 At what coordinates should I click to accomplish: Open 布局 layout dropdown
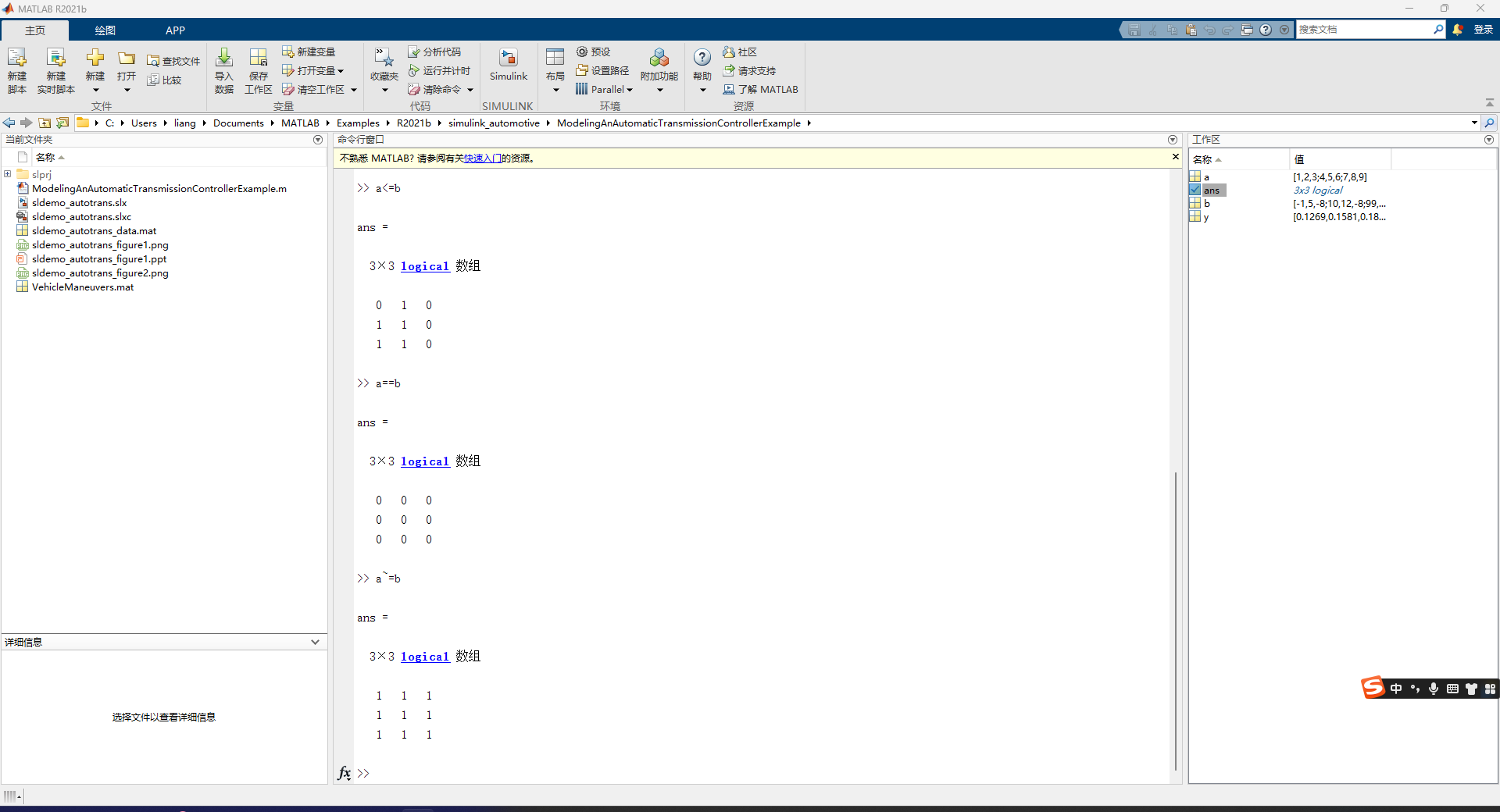(x=555, y=90)
